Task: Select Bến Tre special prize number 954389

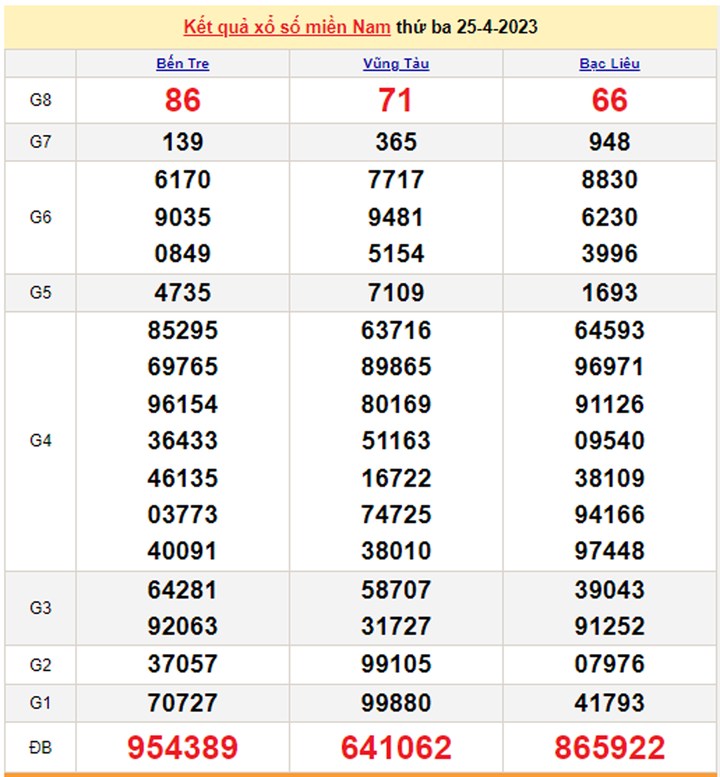Action: [183, 747]
